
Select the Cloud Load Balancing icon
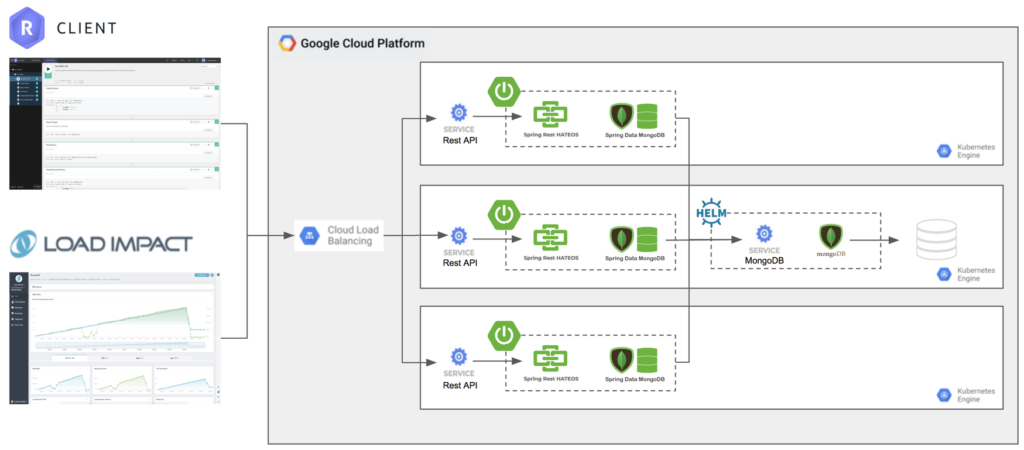click(309, 235)
